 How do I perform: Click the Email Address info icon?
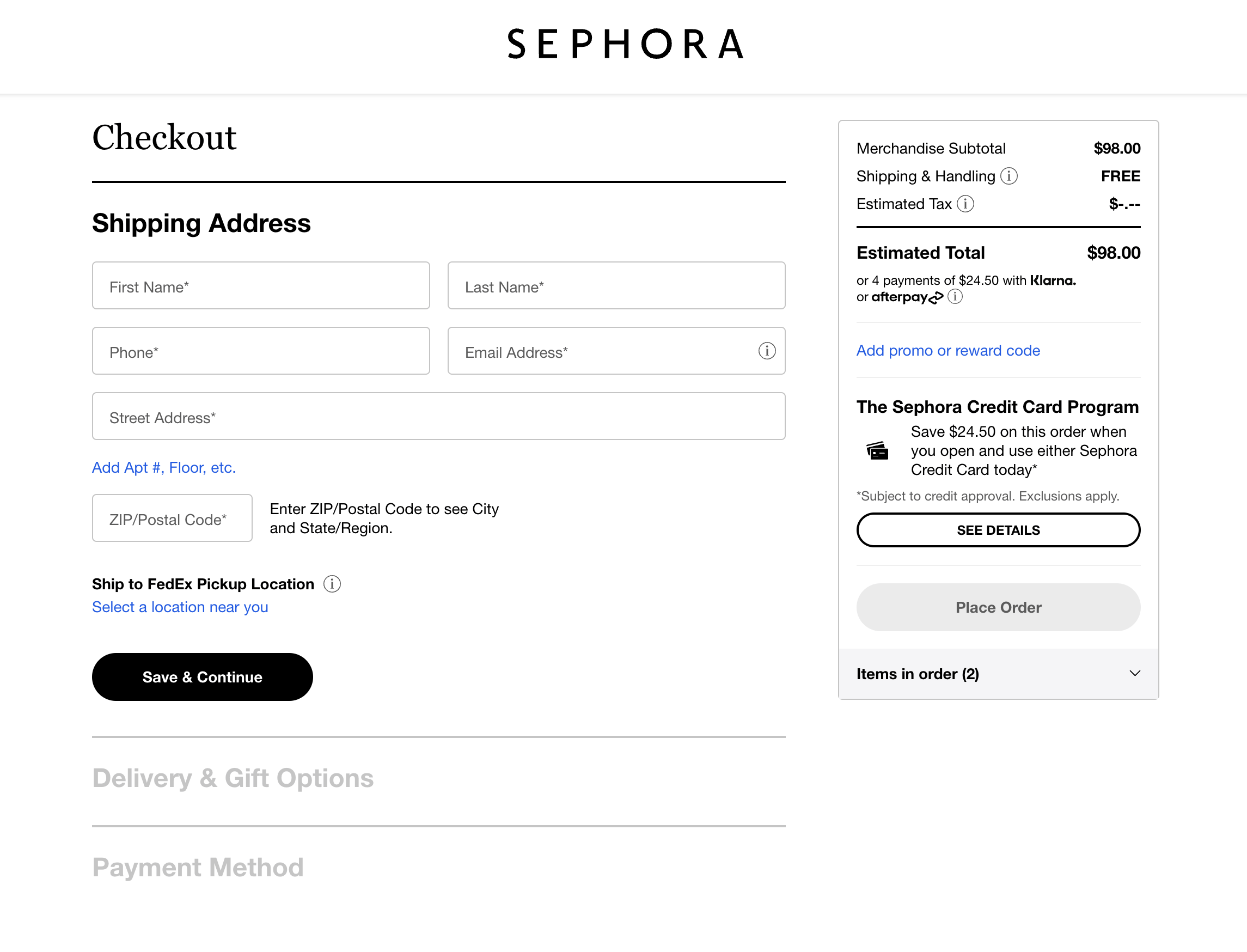[767, 351]
